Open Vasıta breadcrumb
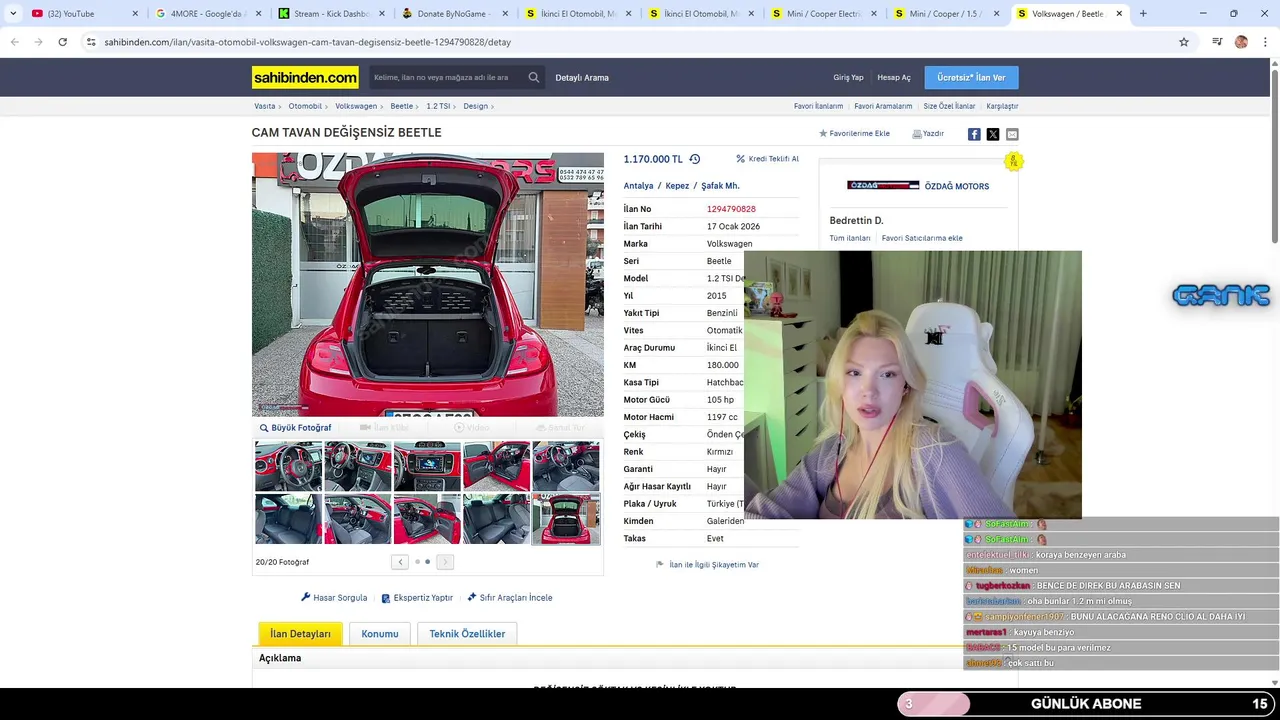This screenshot has width=1280, height=720. click(264, 106)
